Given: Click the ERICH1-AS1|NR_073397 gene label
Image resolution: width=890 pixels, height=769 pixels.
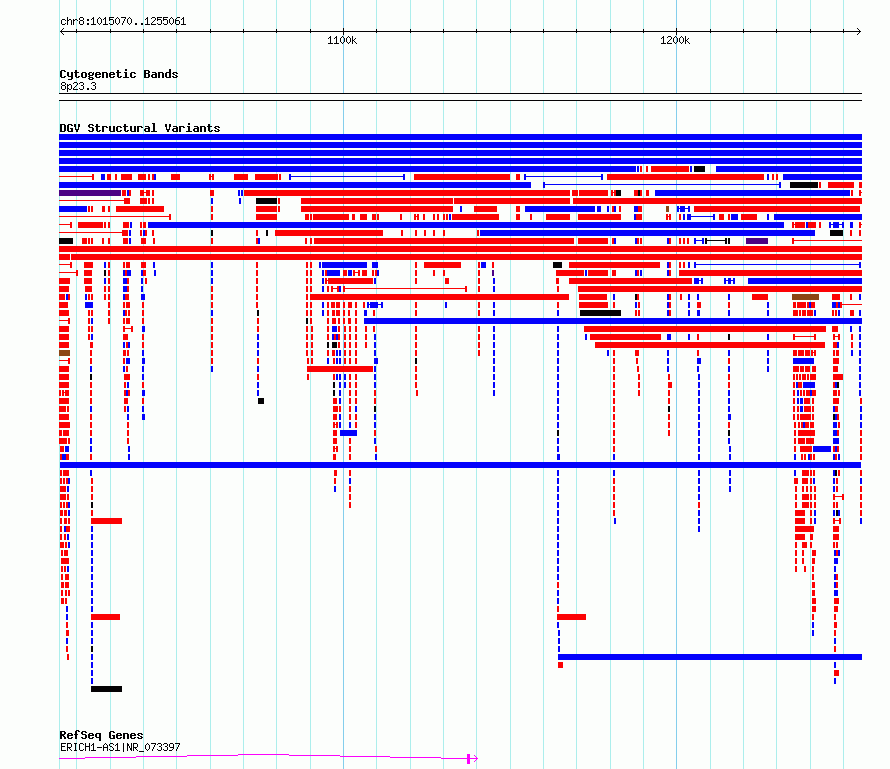Looking at the screenshot, I should [120, 747].
